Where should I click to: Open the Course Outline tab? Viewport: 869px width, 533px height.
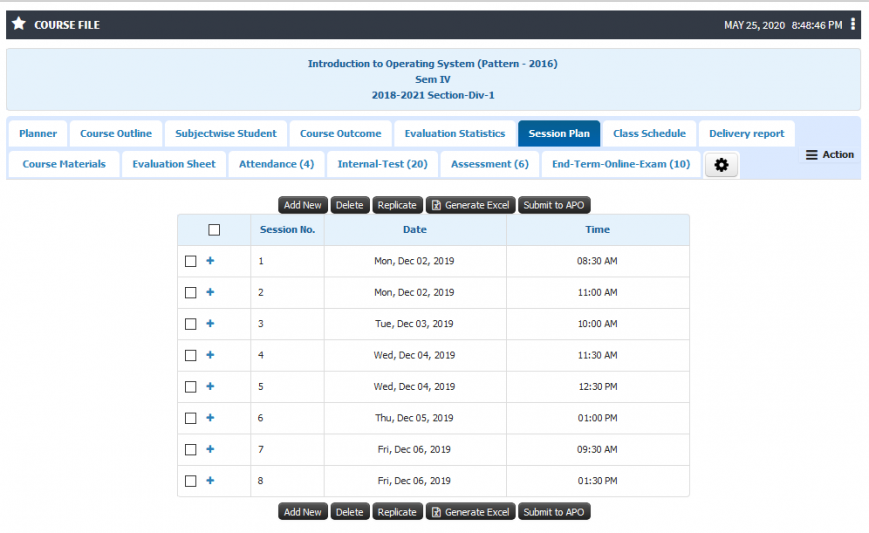click(116, 134)
